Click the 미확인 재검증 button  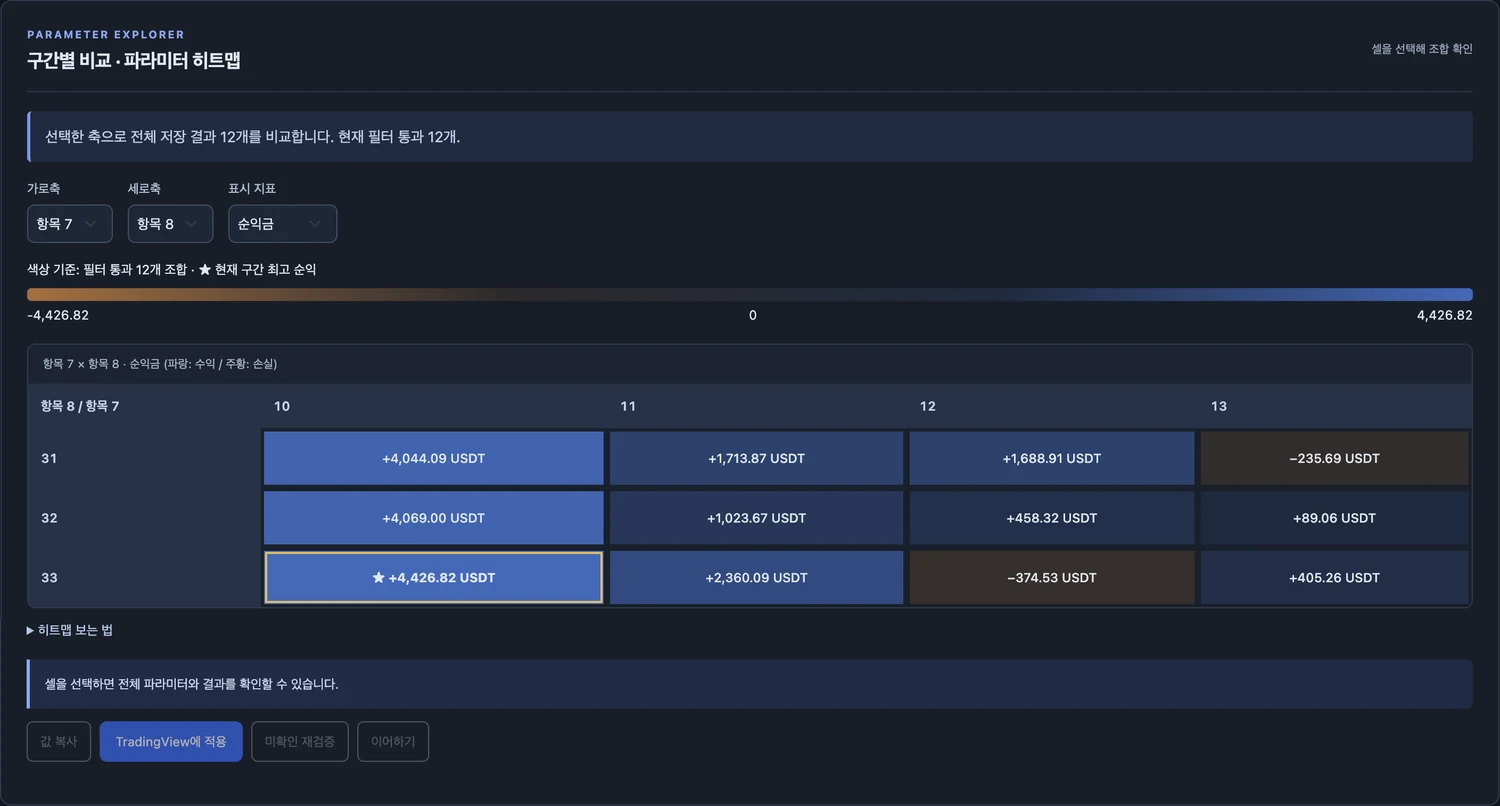(x=300, y=742)
